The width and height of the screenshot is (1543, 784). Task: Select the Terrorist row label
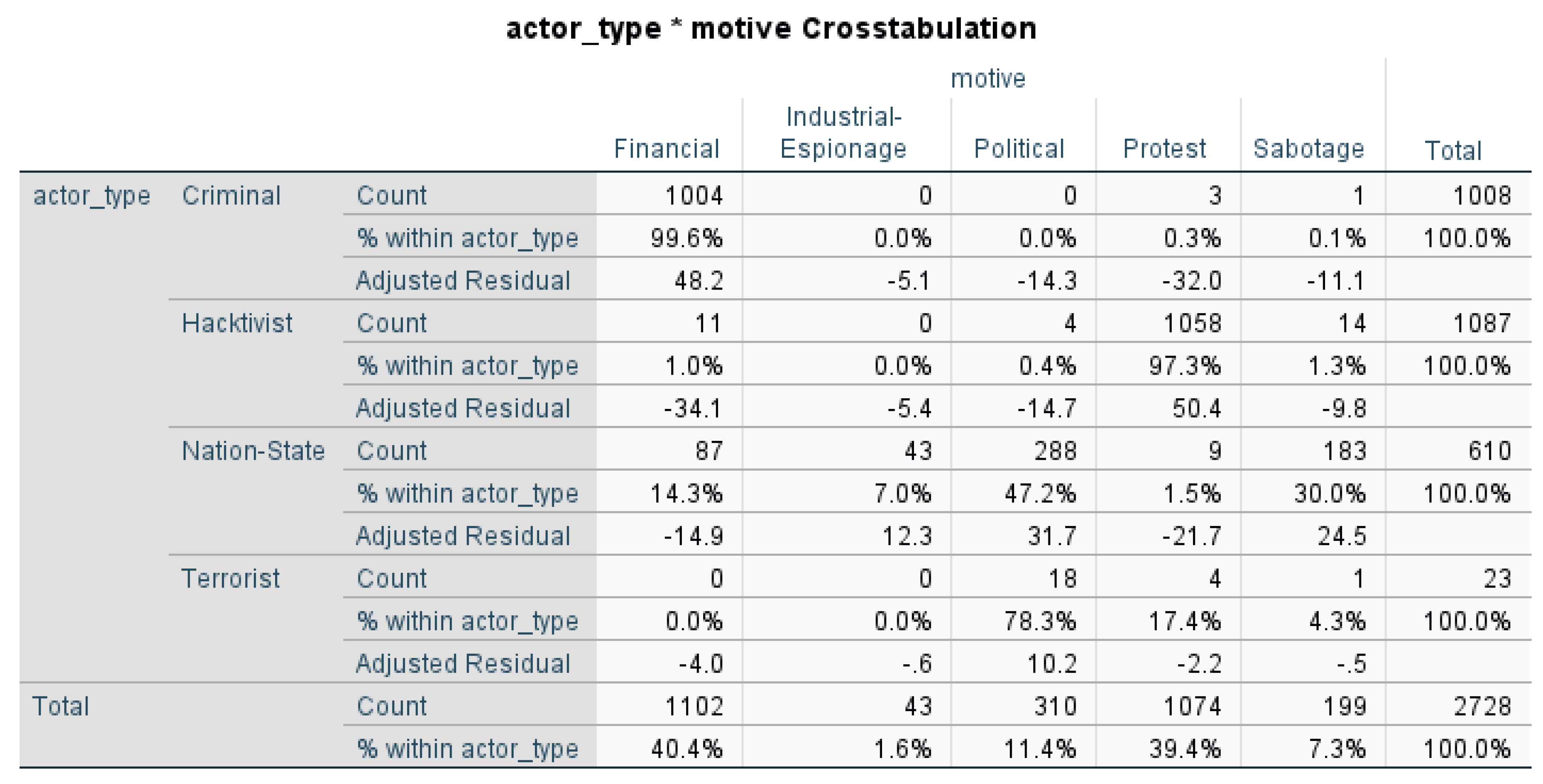tap(231, 578)
